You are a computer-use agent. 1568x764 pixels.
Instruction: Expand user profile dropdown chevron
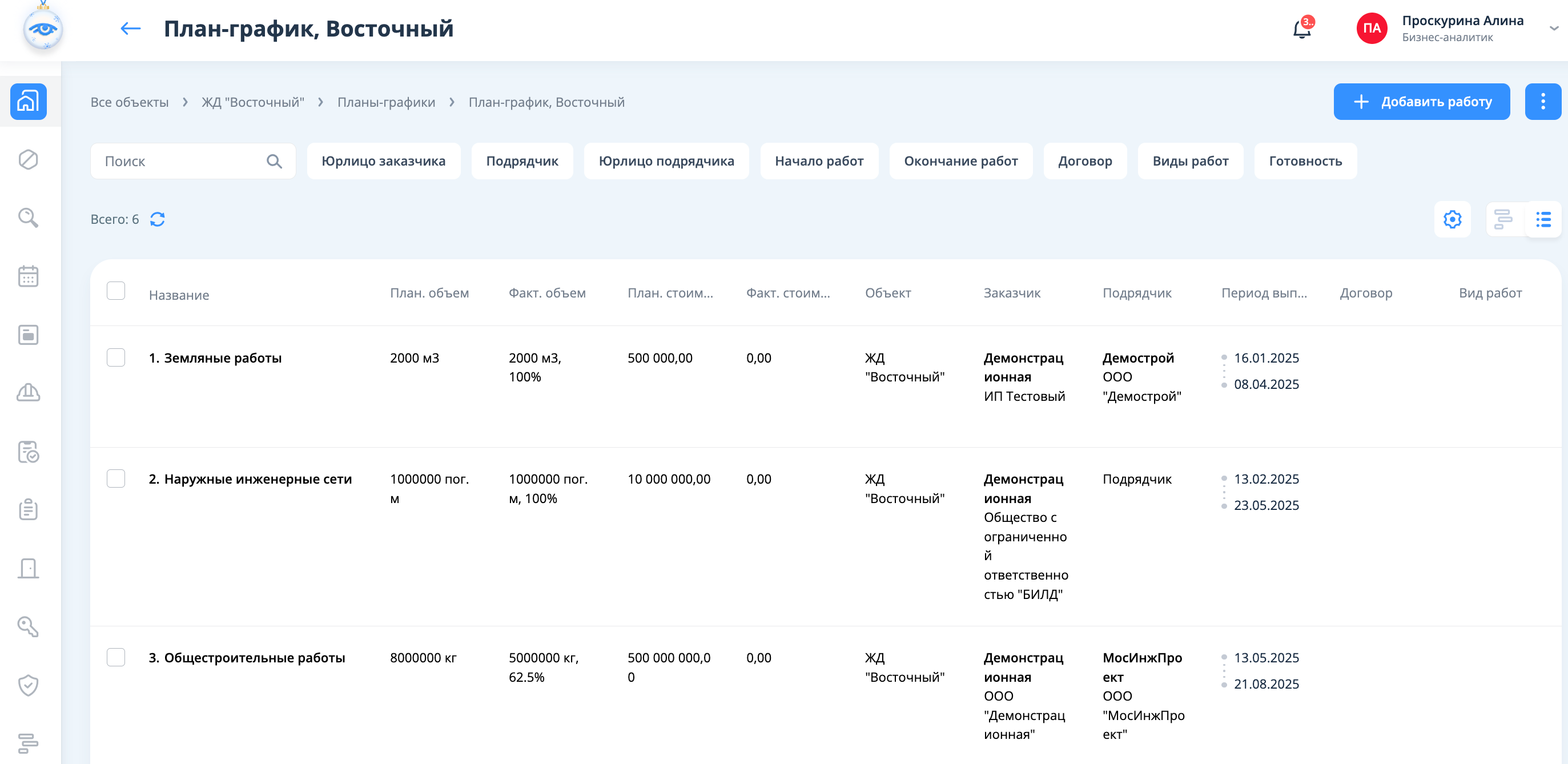1553,29
